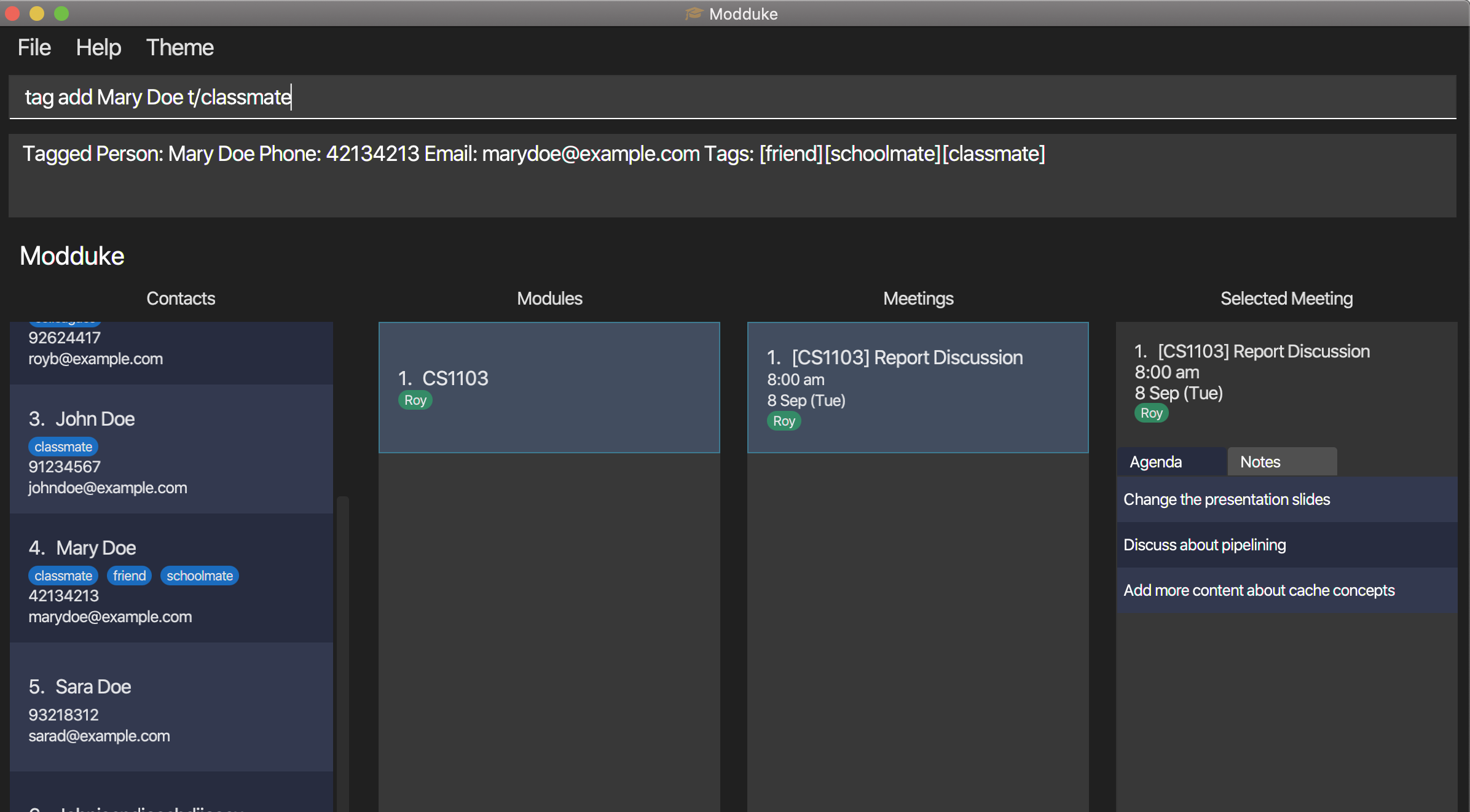
Task: Click Mary Doe's friend tag
Action: (129, 576)
